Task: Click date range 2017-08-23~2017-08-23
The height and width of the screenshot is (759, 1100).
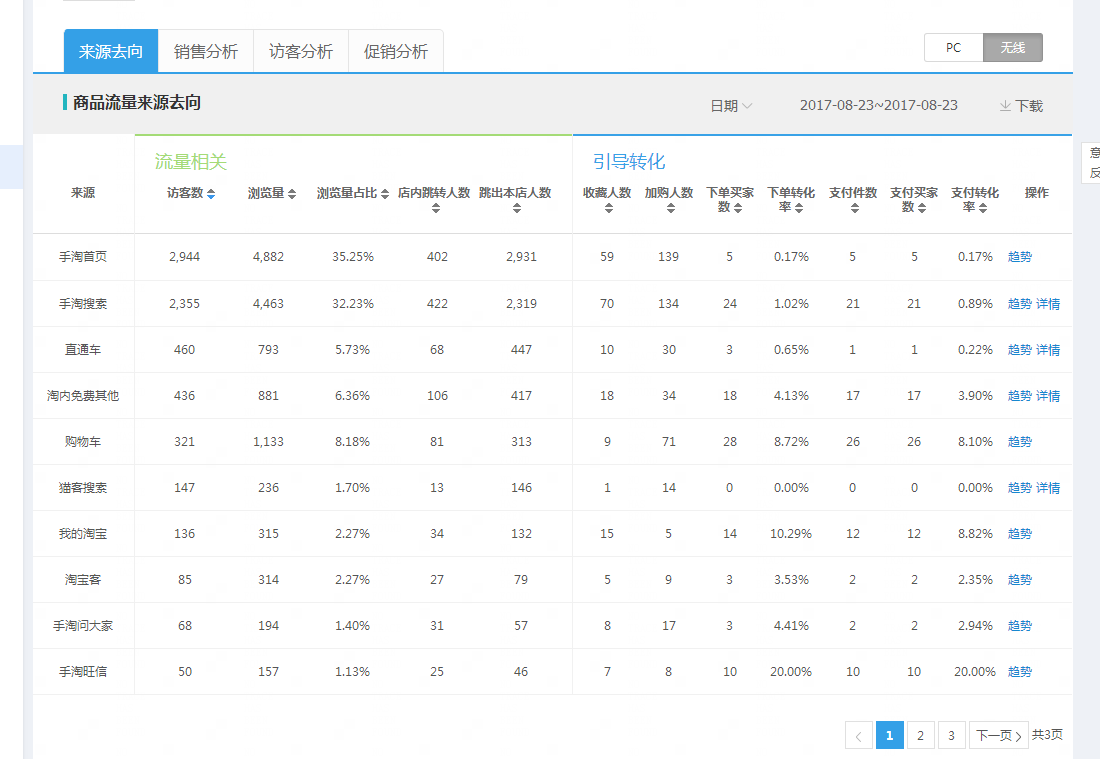Action: pos(878,105)
